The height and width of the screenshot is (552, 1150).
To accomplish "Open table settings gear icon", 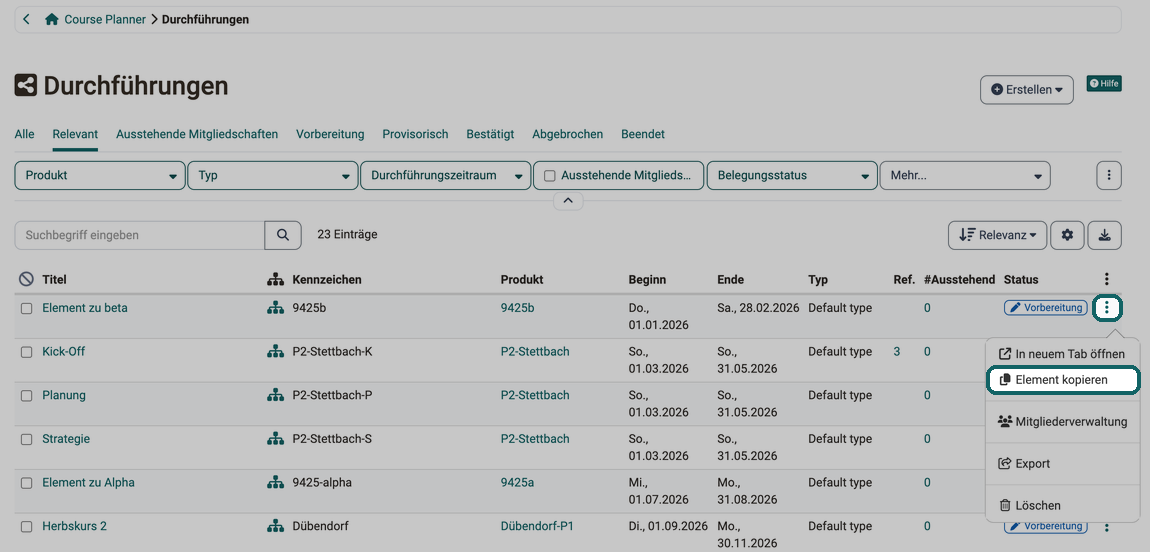I will (1067, 235).
